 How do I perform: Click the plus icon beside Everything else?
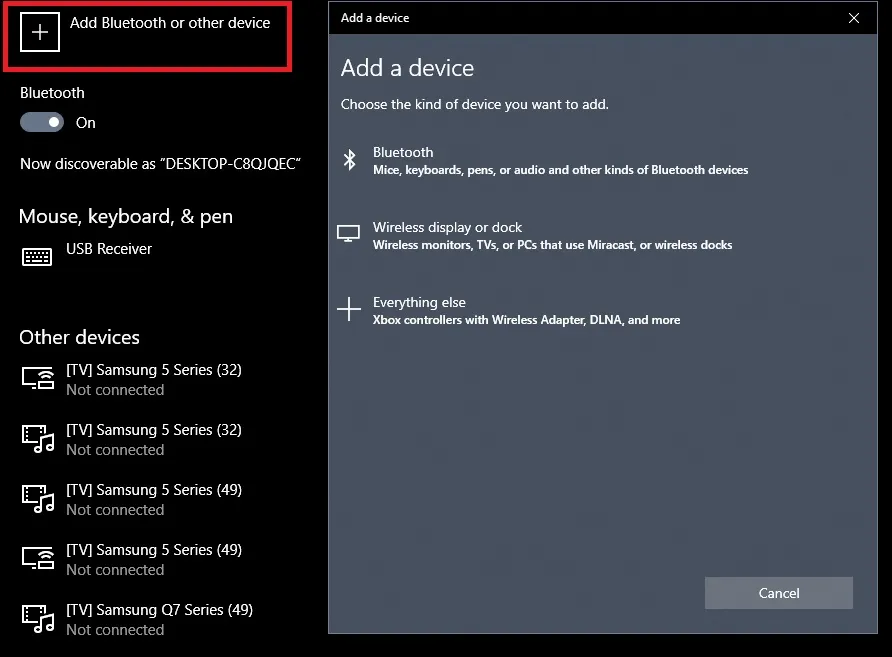point(348,310)
